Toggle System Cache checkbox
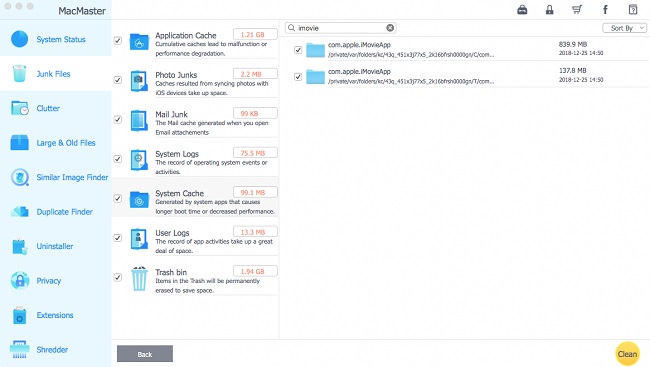 (x=118, y=198)
